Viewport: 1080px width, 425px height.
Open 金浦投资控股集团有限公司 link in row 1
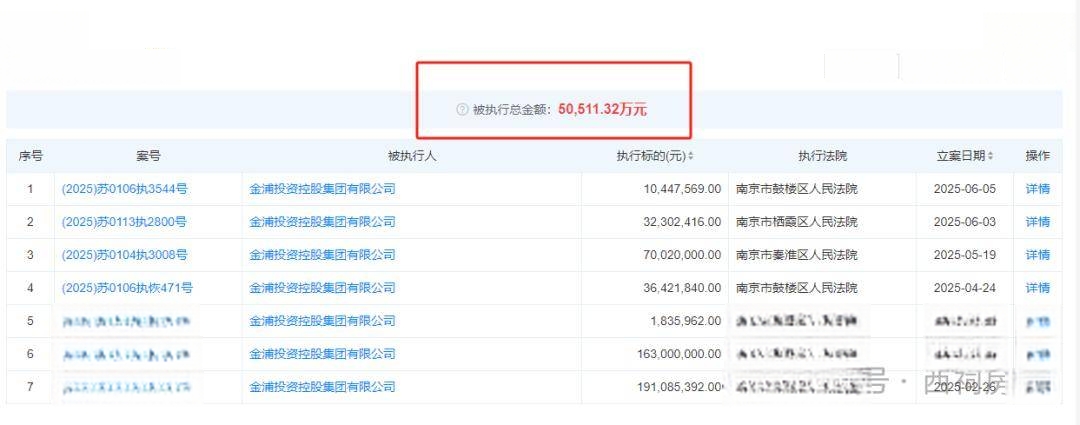(x=322, y=189)
